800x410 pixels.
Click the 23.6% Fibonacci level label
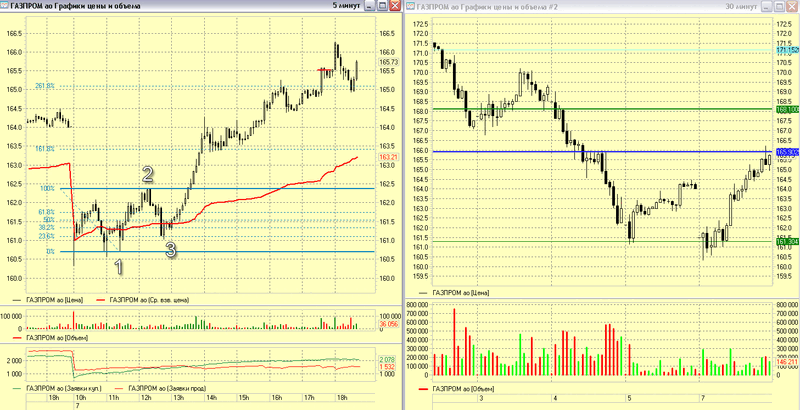pos(47,237)
